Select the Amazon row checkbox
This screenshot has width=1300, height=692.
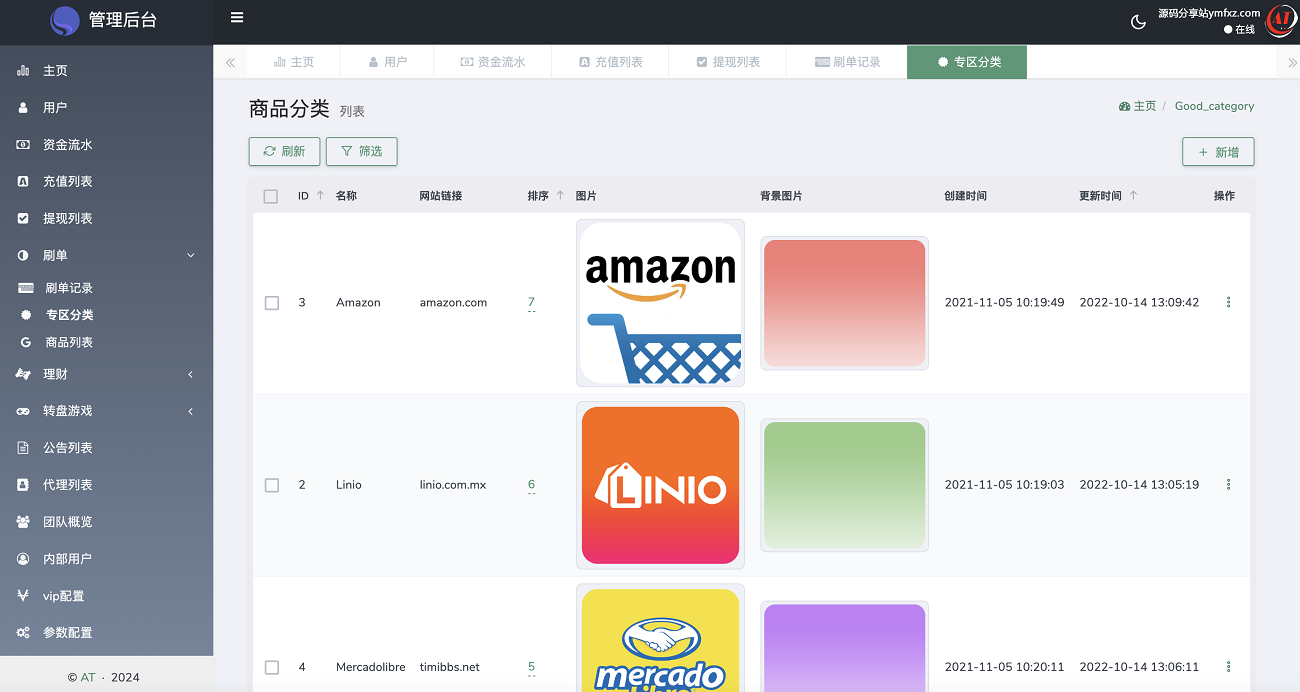[x=272, y=303]
